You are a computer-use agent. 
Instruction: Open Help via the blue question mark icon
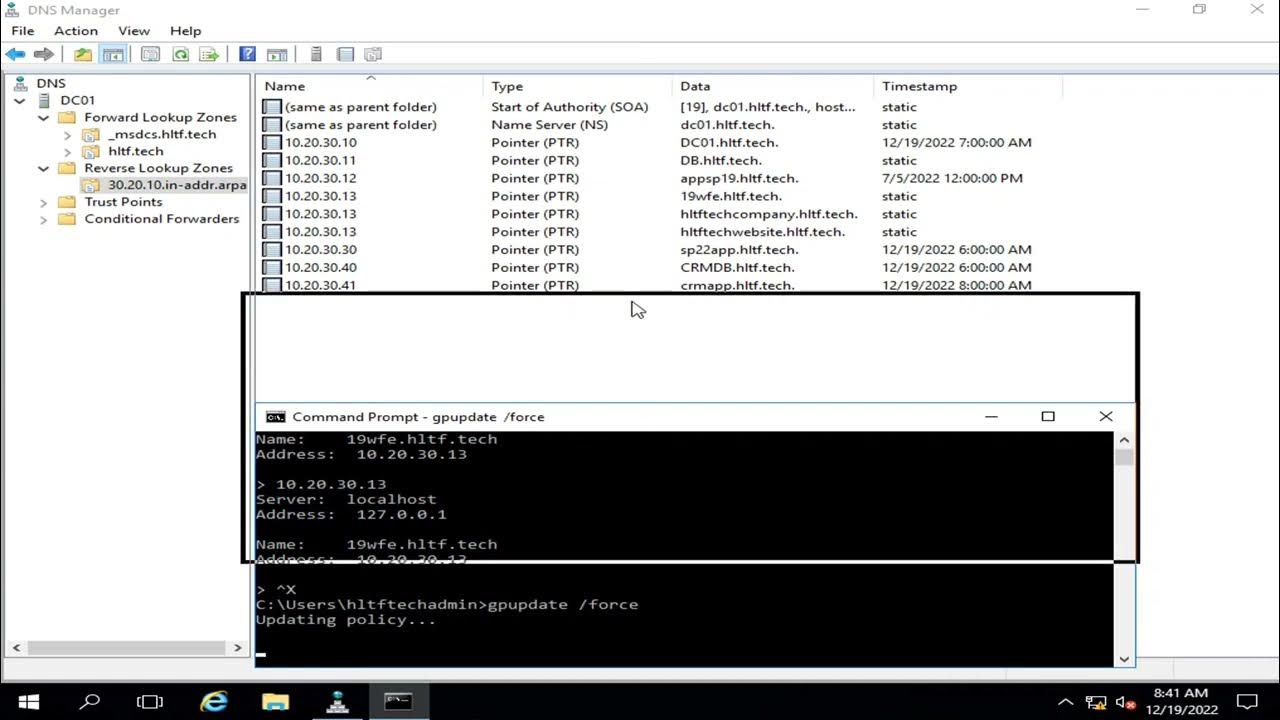(247, 54)
